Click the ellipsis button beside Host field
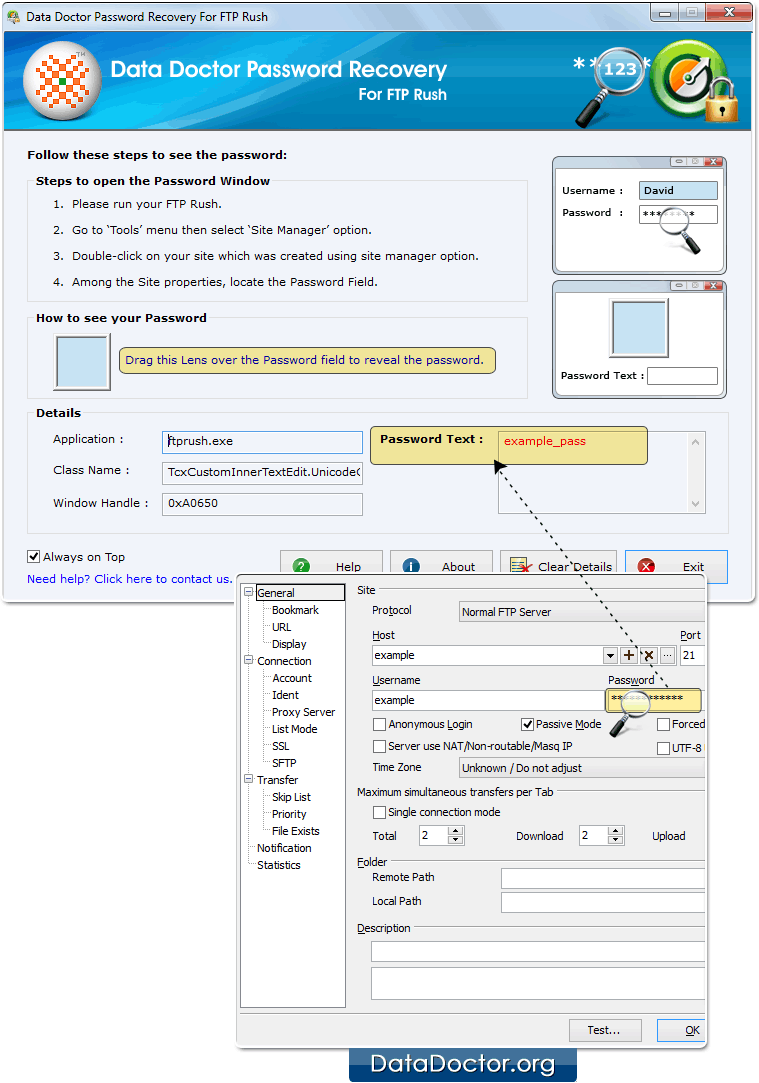This screenshot has width=759, height=1083. tap(667, 655)
